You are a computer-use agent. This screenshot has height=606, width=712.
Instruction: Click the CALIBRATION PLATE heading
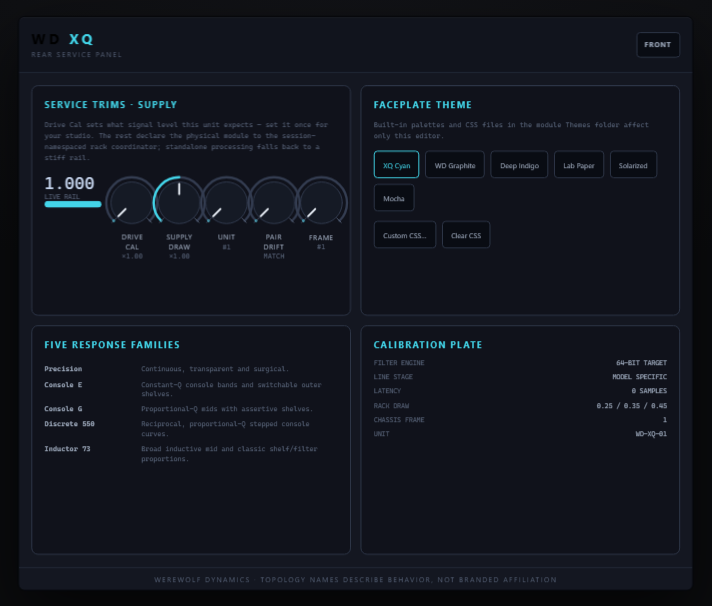click(428, 345)
